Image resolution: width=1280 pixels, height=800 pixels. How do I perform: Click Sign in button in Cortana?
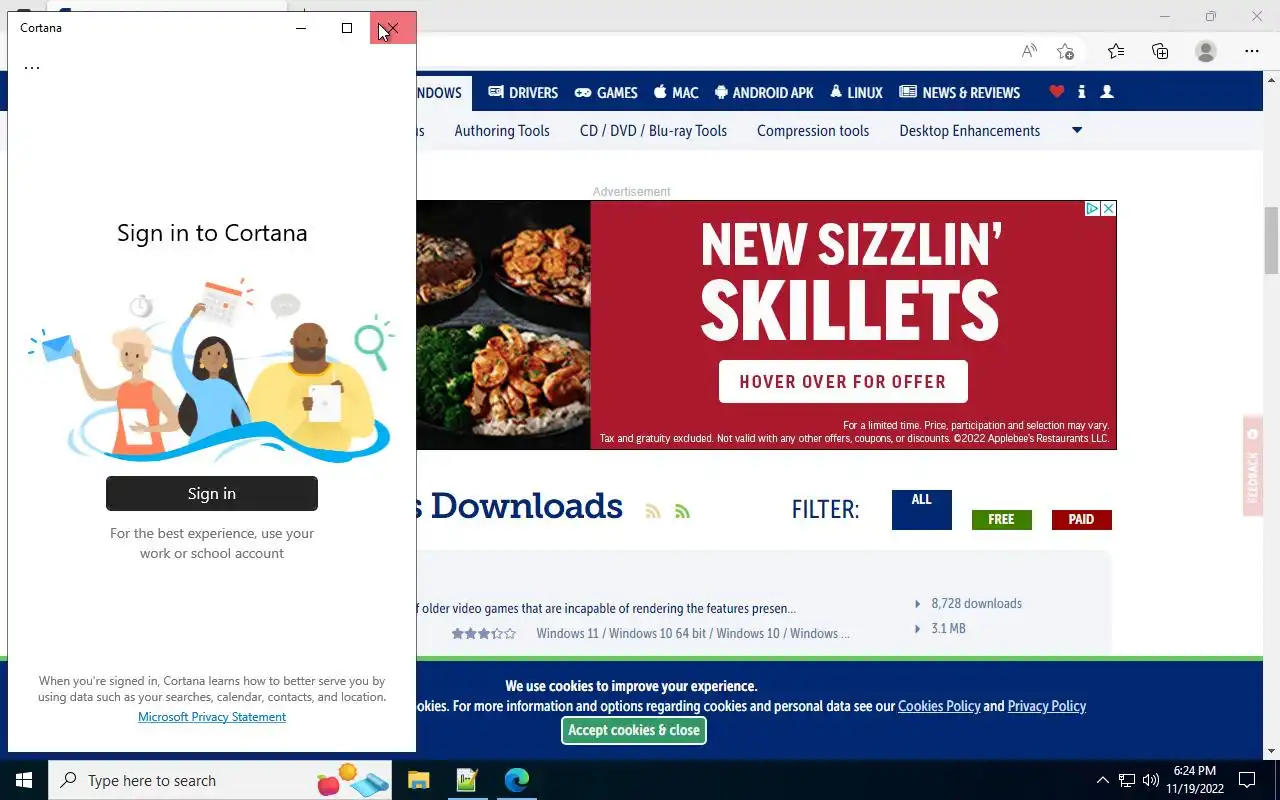click(212, 493)
